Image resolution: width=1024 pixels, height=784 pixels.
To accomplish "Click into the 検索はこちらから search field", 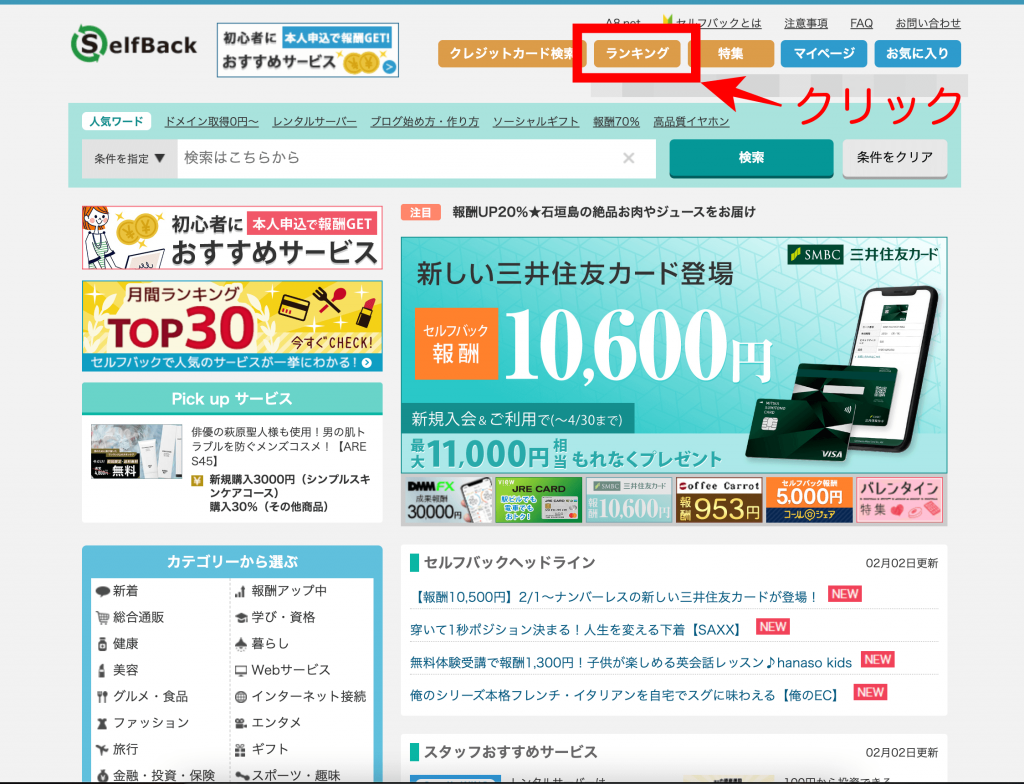I will [400, 158].
